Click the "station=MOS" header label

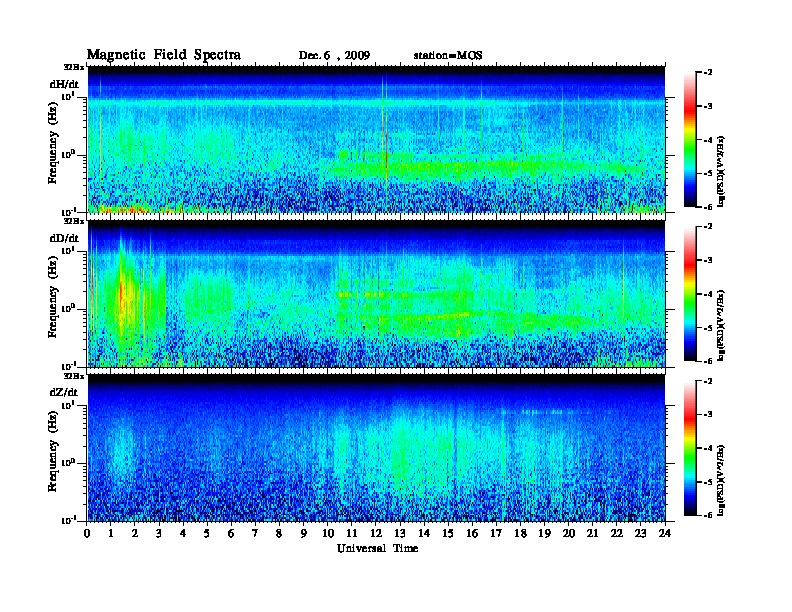[448, 56]
